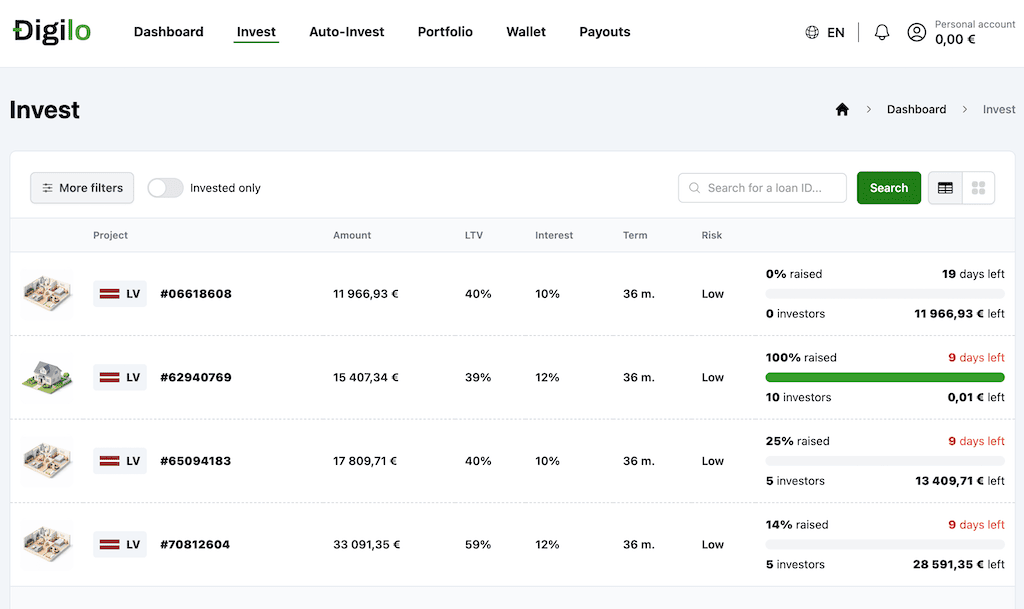Go to the Portfolio tab
1024x609 pixels.
[445, 31]
